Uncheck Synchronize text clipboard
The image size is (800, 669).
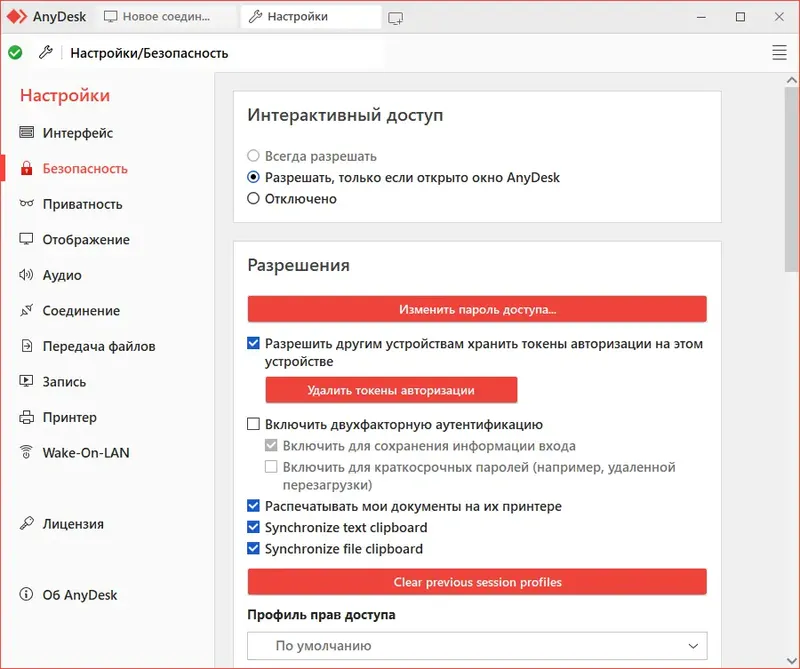(254, 527)
